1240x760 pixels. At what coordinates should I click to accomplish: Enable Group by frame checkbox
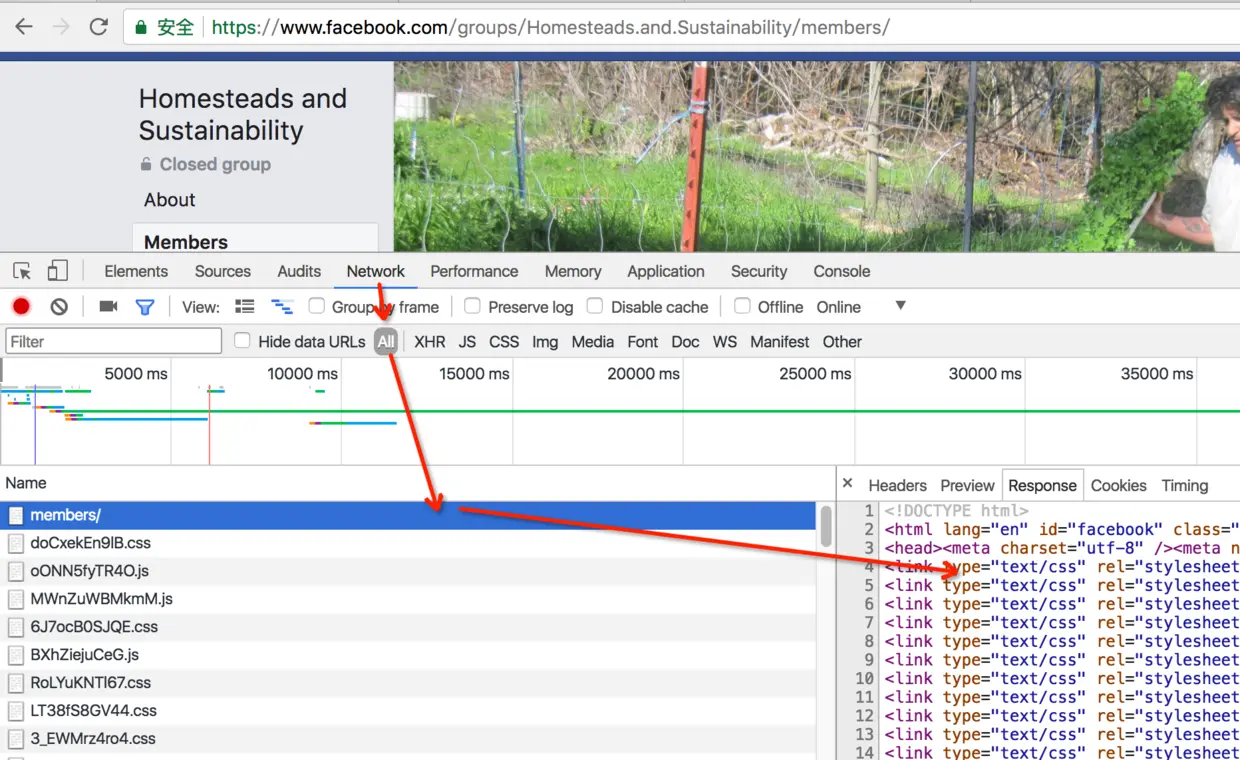(x=316, y=306)
